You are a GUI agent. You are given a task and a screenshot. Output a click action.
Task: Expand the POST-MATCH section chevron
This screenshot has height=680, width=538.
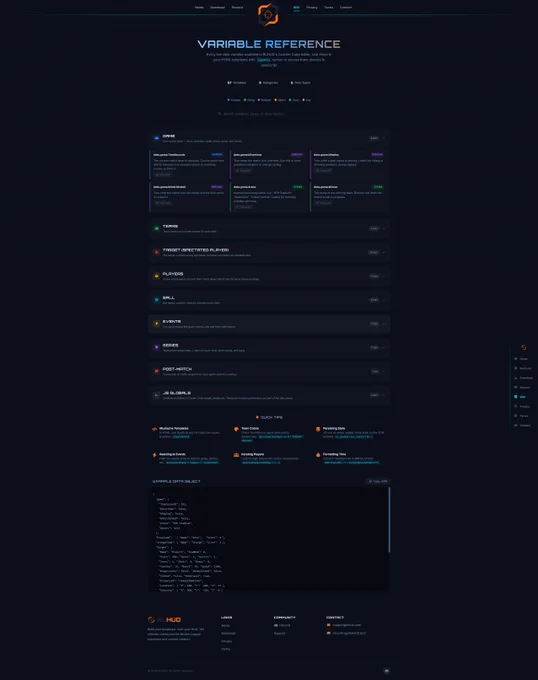[x=384, y=372]
